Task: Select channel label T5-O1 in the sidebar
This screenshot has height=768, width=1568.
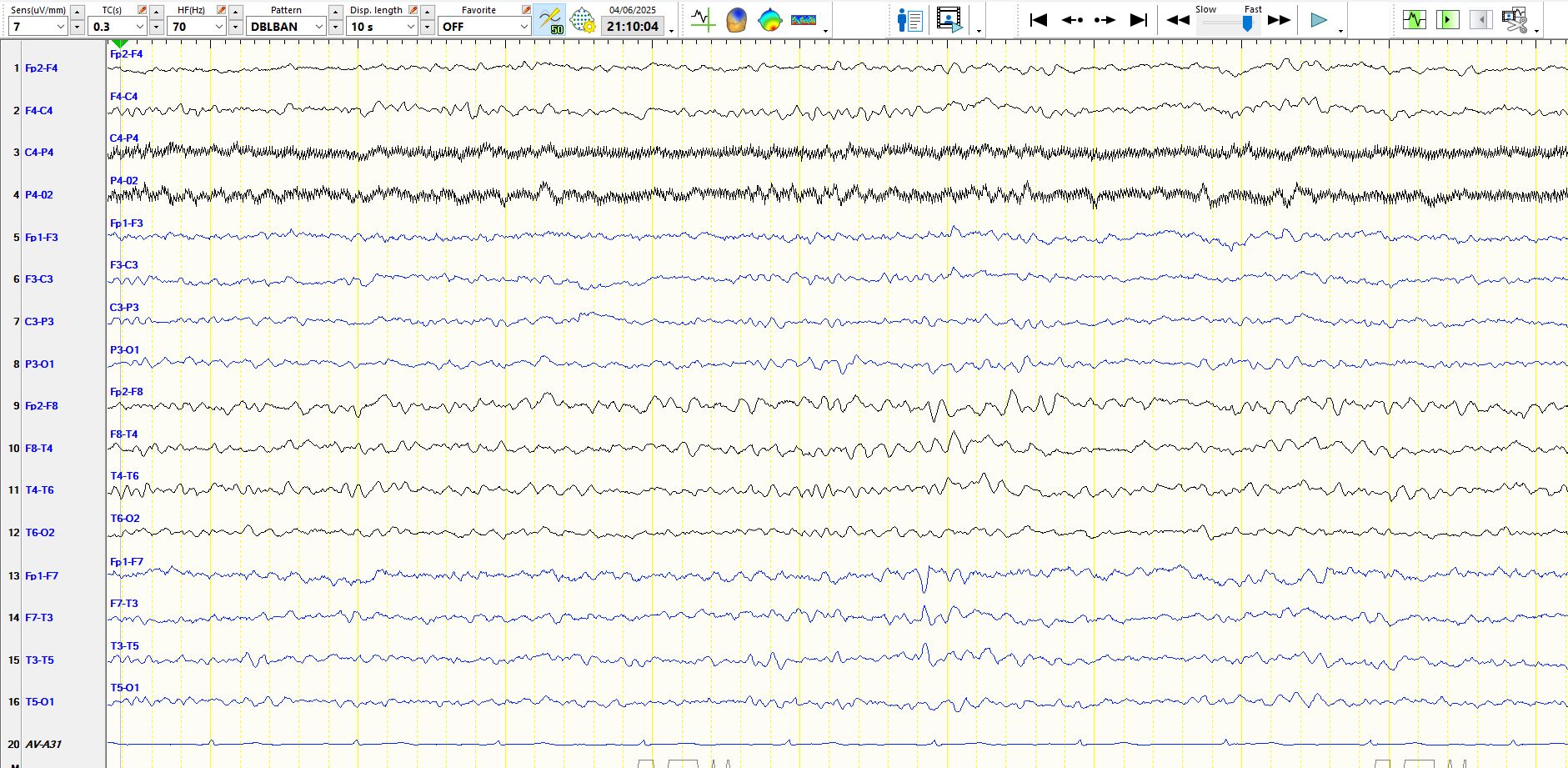Action: tap(40, 702)
